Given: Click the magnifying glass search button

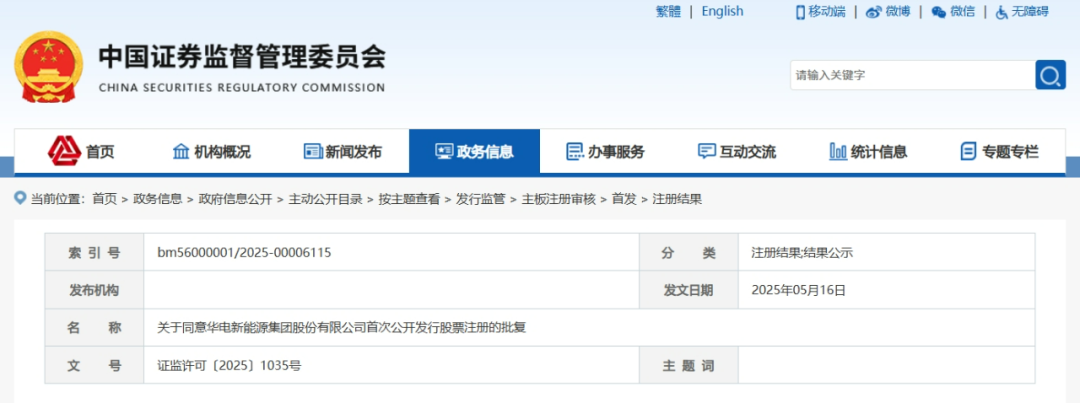Looking at the screenshot, I should 1050,75.
